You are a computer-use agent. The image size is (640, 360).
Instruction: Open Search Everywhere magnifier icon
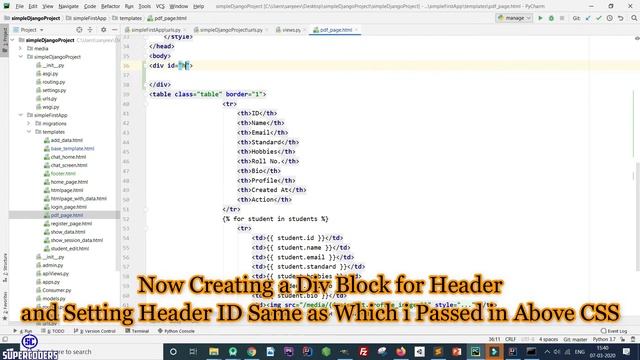point(634,18)
